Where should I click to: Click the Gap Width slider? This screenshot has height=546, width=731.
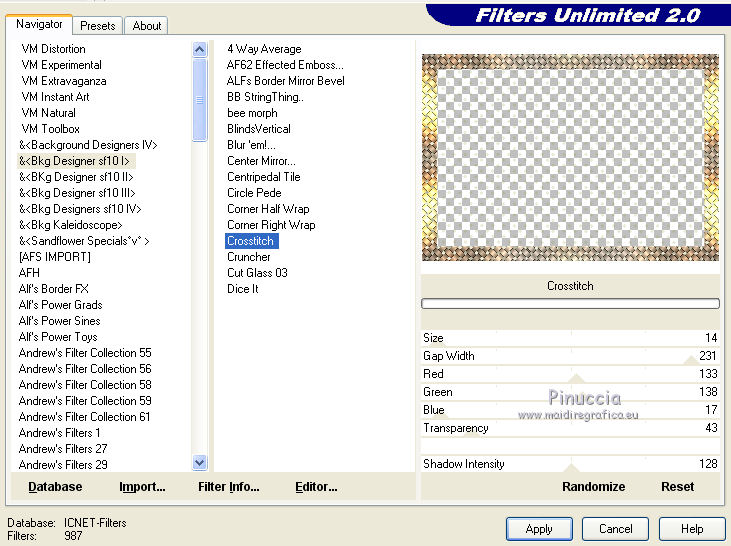pyautogui.click(x=570, y=356)
